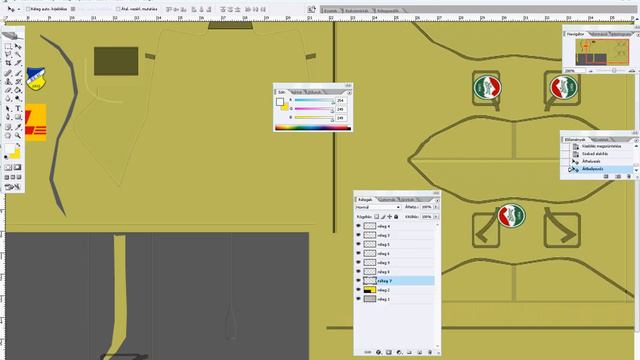The width and height of the screenshot is (640, 360).
Task: Click the R slider in Color panel
Action: [313, 100]
